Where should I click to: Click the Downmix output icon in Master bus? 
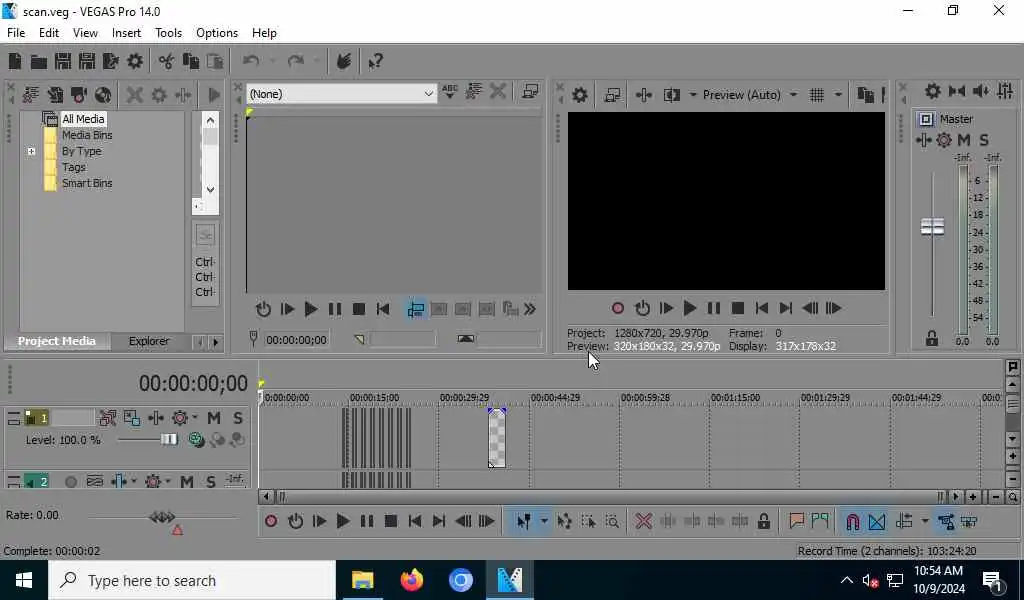(957, 91)
